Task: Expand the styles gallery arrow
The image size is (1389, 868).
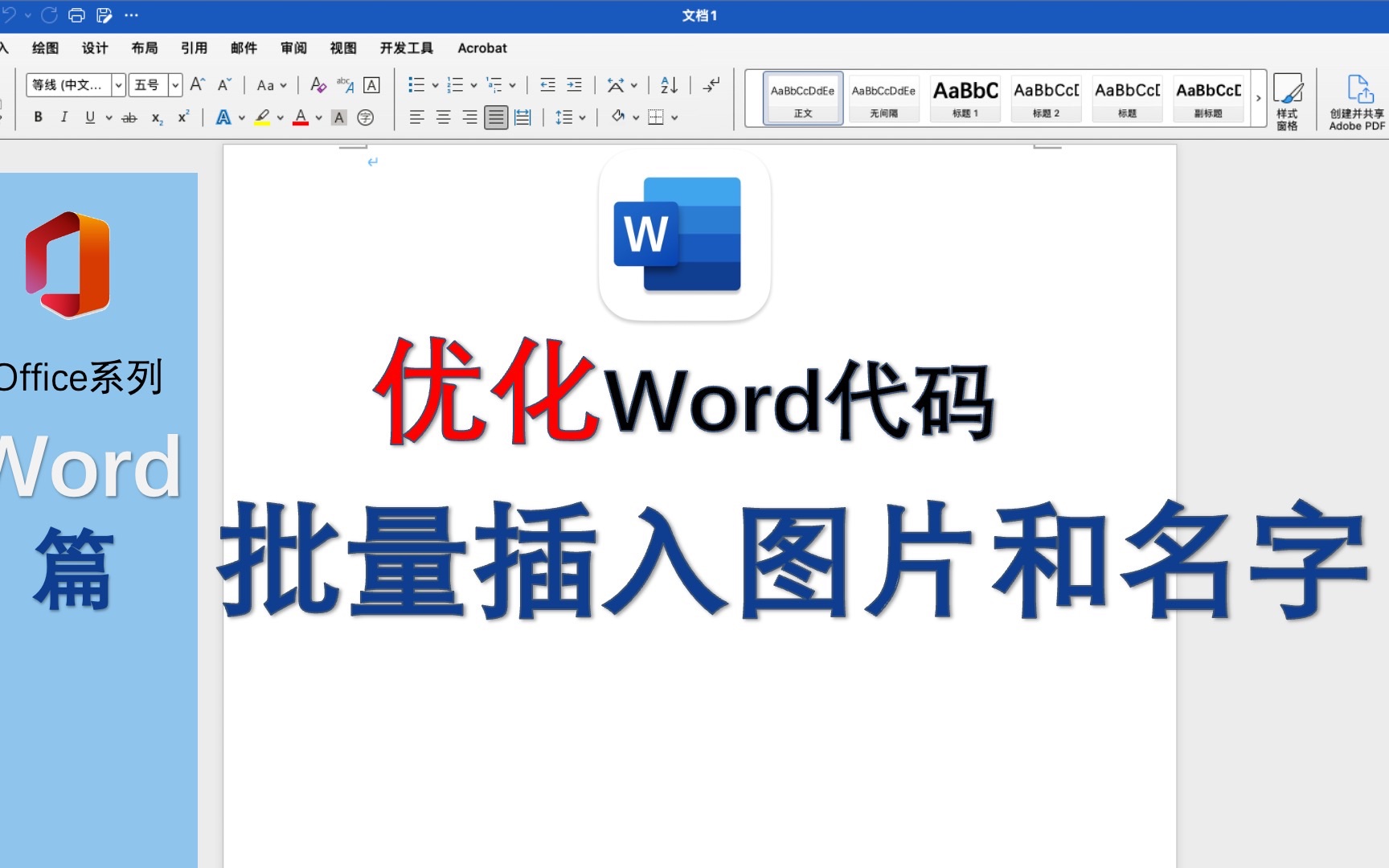Action: pyautogui.click(x=1259, y=98)
